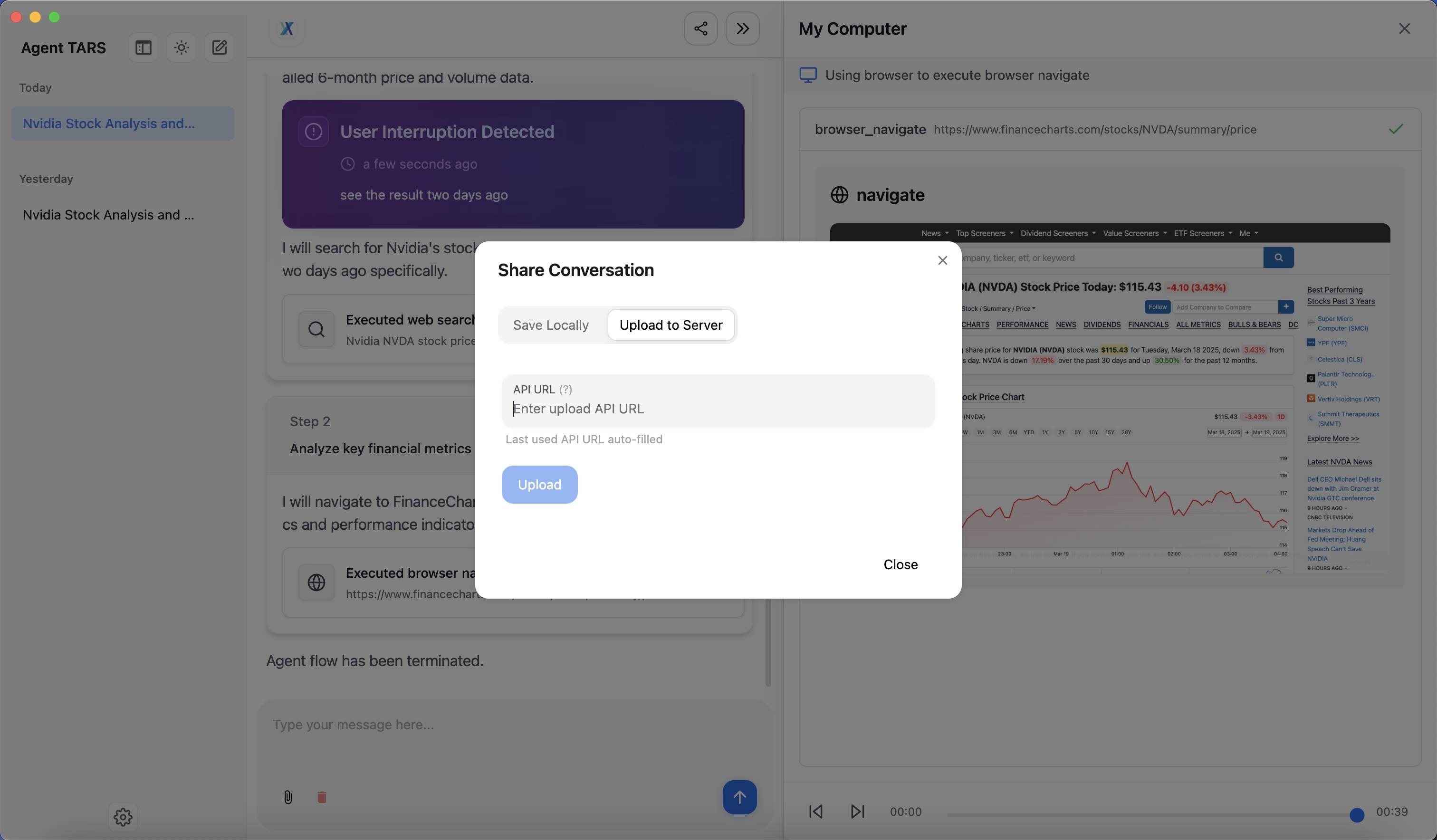Click the red trash delete icon
The image size is (1437, 840).
(x=322, y=797)
